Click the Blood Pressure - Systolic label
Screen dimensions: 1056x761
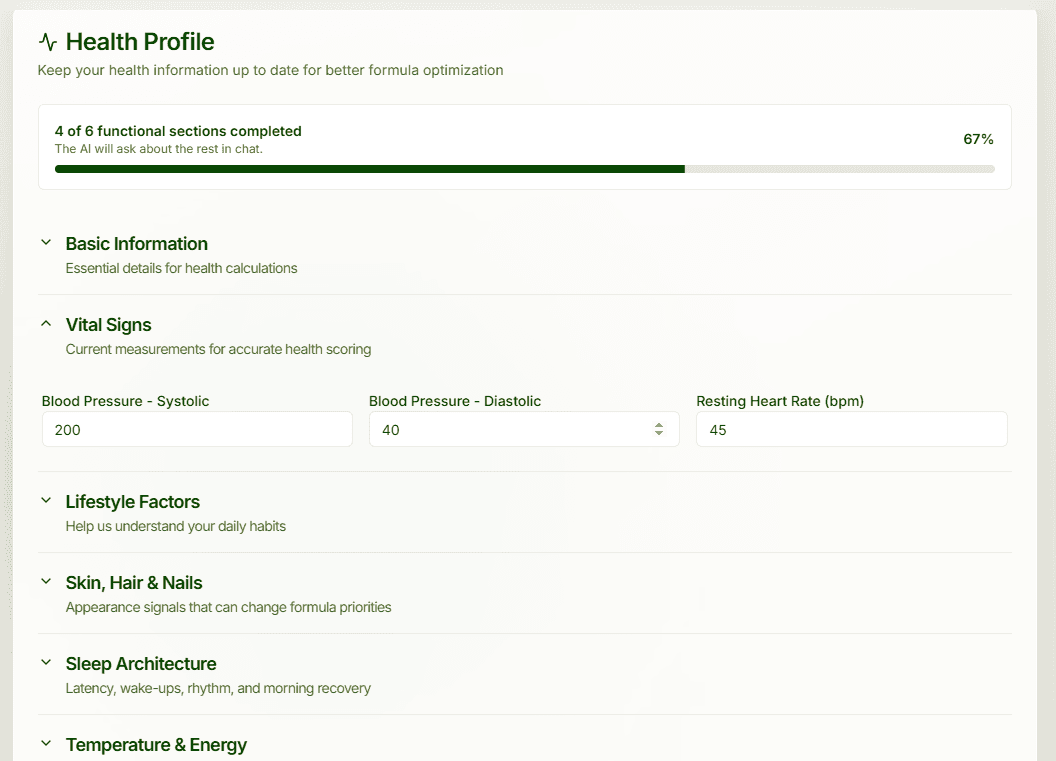coord(125,401)
